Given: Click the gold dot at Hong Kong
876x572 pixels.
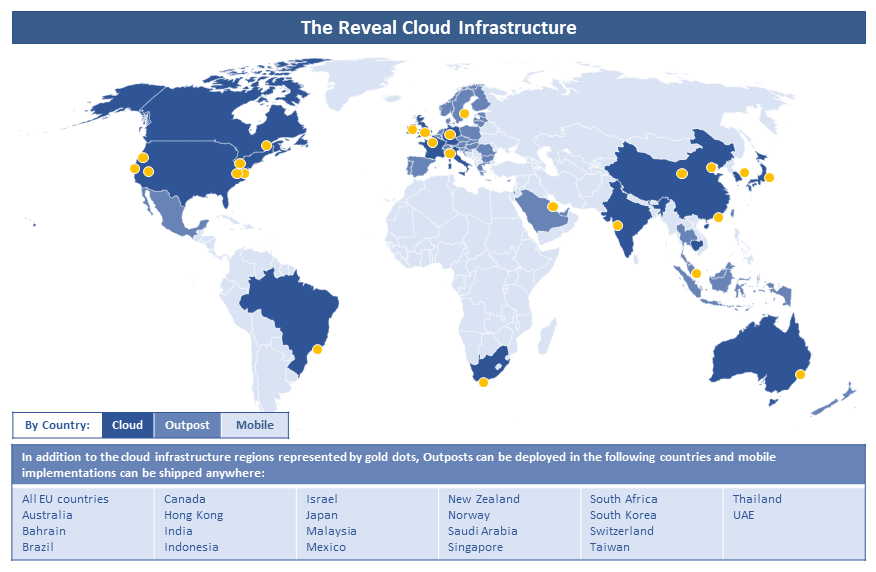Looking at the screenshot, I should click(x=718, y=217).
